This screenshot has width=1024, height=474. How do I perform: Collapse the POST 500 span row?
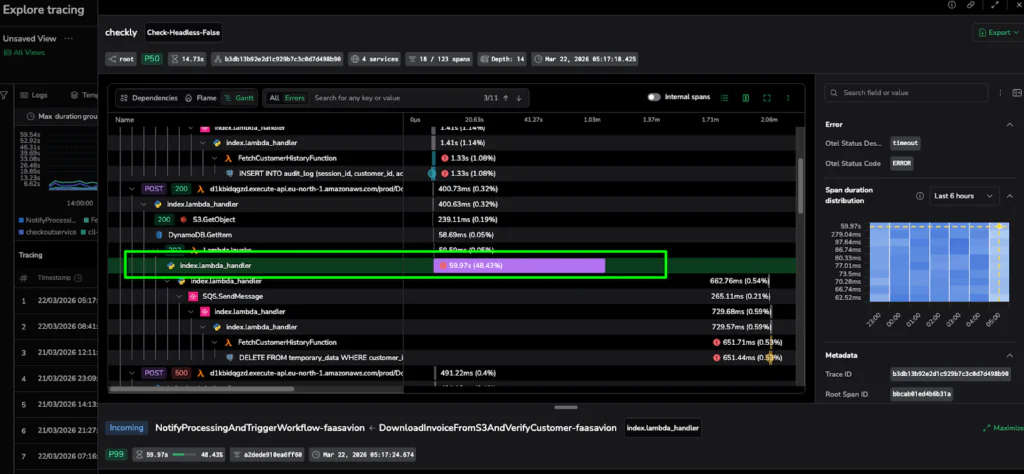tap(134, 373)
